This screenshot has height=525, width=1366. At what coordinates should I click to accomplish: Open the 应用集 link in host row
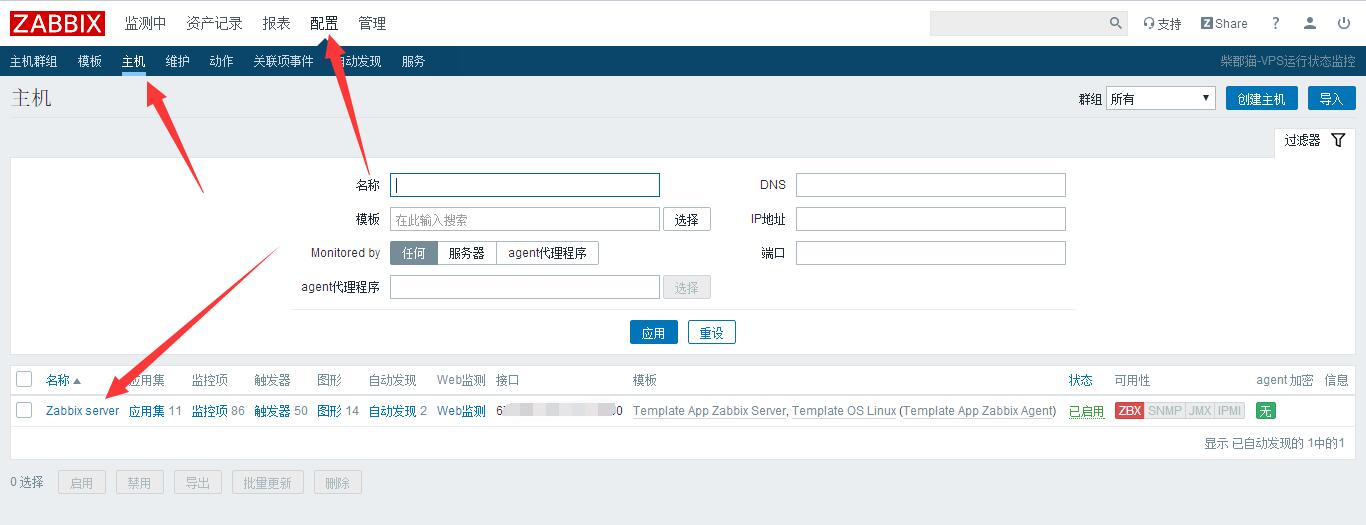[x=147, y=411]
